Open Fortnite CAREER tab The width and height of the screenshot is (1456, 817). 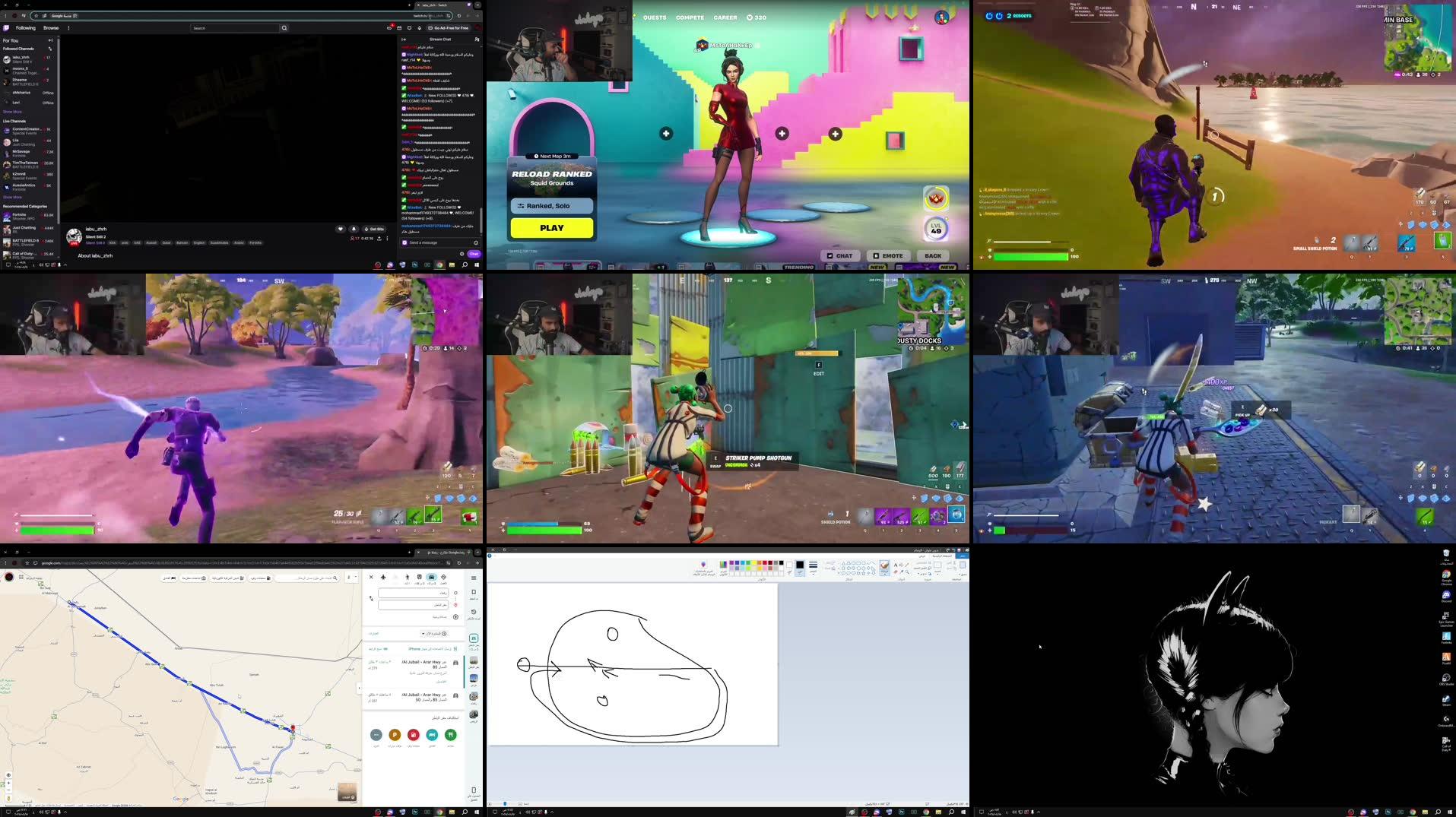tap(725, 17)
